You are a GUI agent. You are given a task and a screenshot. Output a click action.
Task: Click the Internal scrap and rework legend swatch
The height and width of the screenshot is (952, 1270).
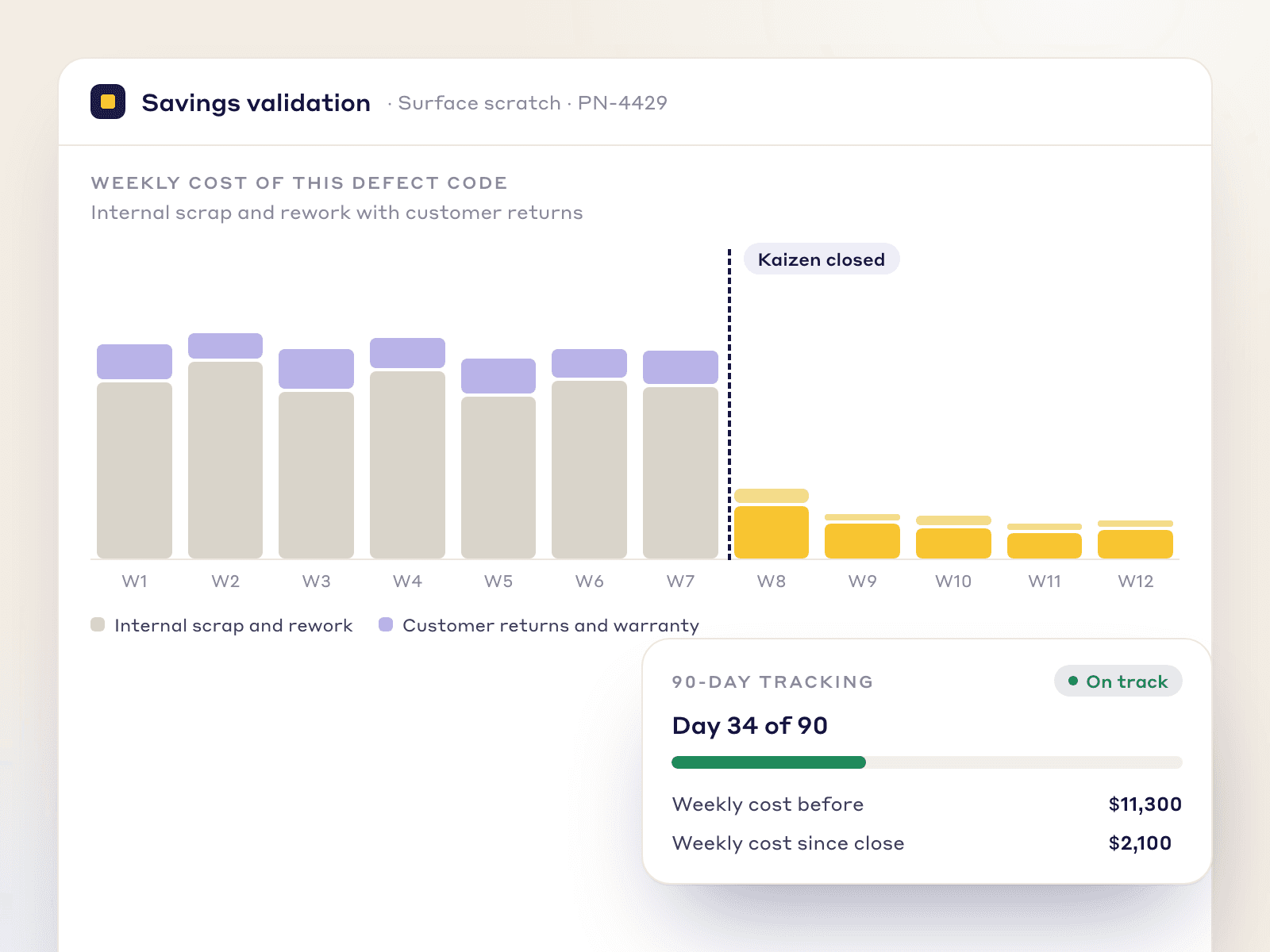pyautogui.click(x=98, y=624)
